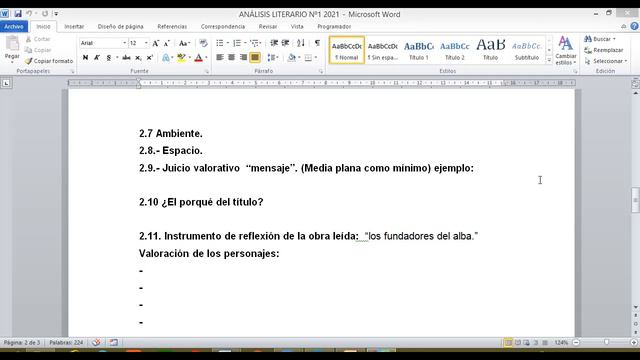Apply bulleted list
The image size is (640, 360).
coord(220,43)
